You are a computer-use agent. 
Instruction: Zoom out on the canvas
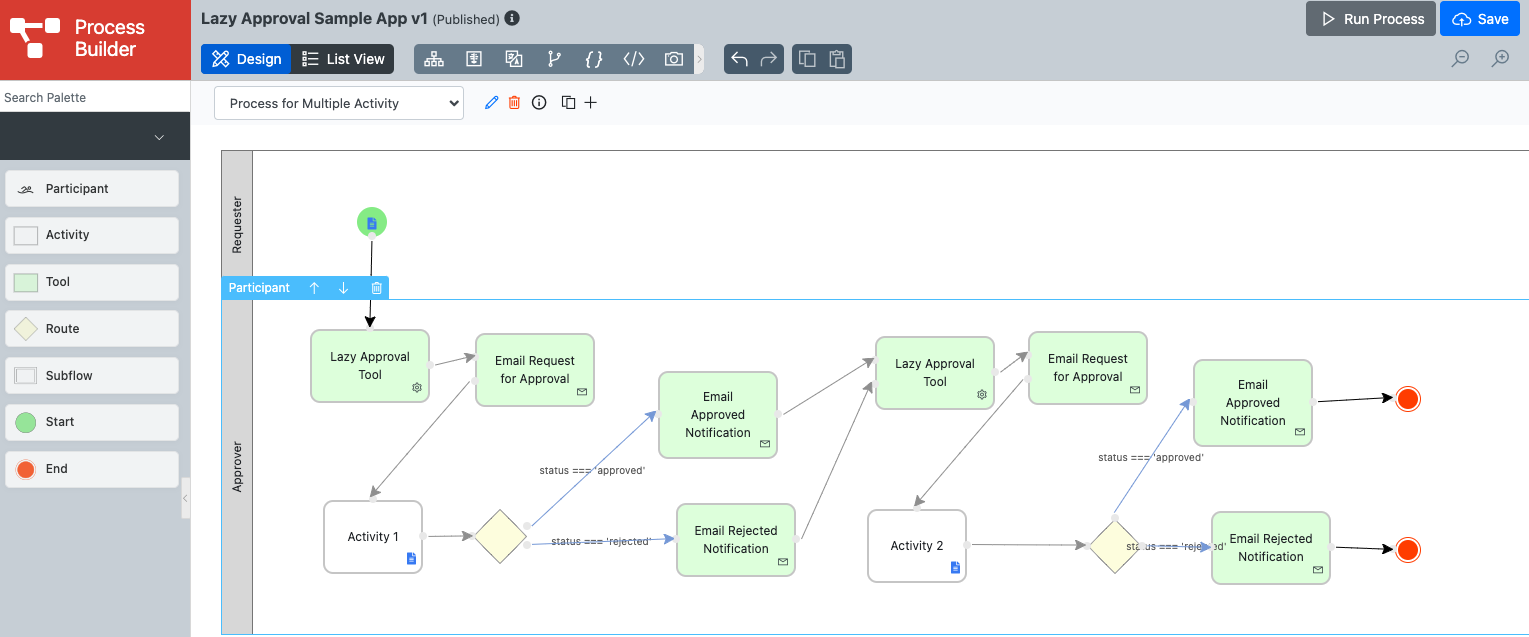pyautogui.click(x=1460, y=59)
